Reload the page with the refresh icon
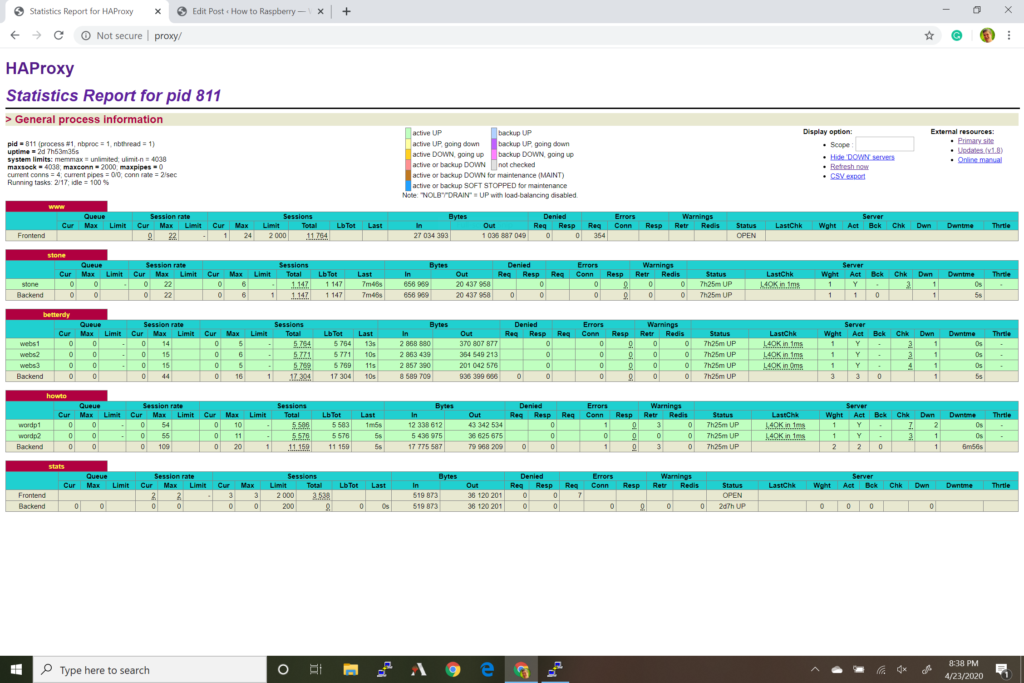This screenshot has height=683, width=1024. (x=59, y=35)
